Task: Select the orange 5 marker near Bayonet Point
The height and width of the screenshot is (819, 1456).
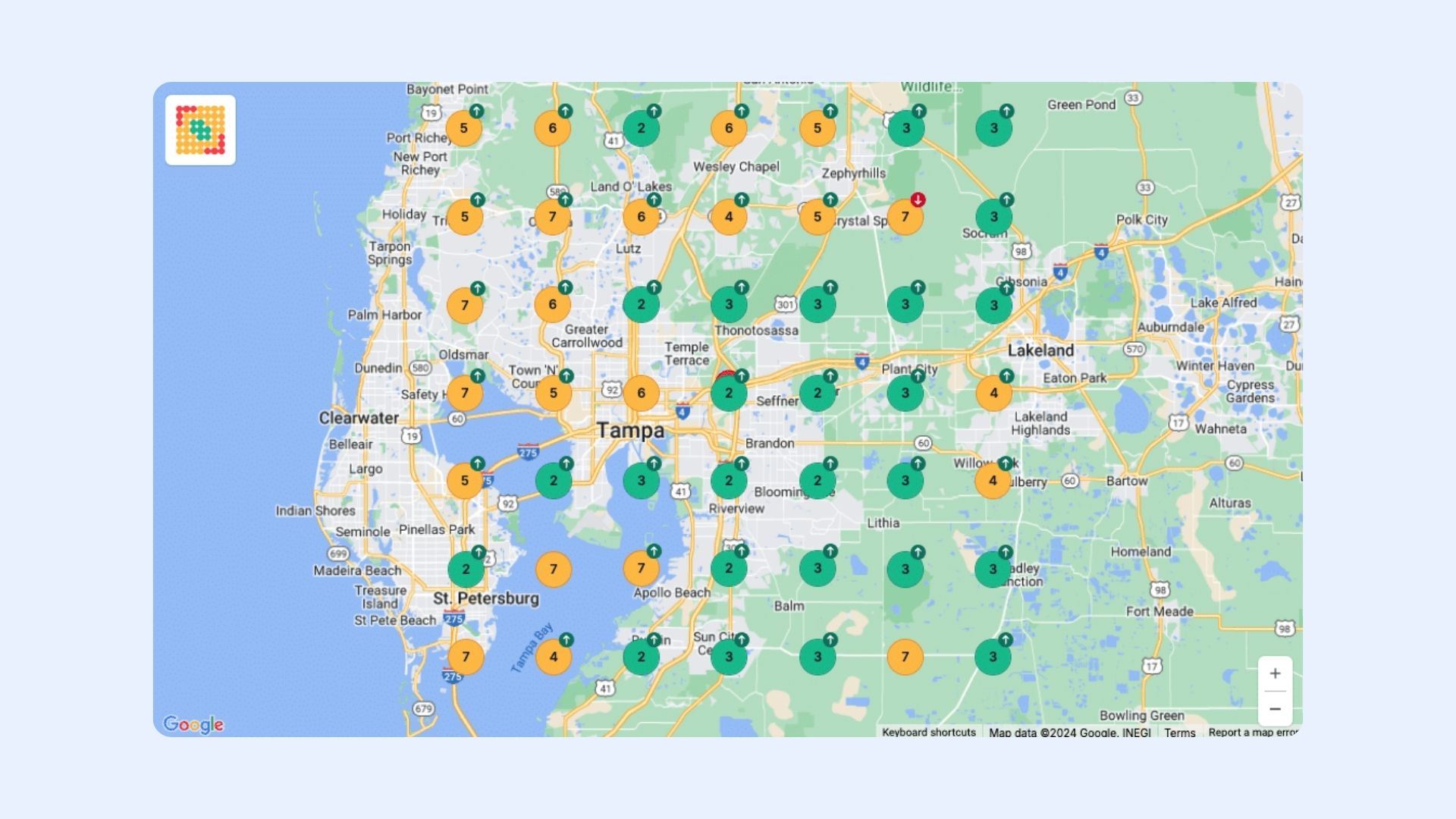Action: (x=463, y=127)
